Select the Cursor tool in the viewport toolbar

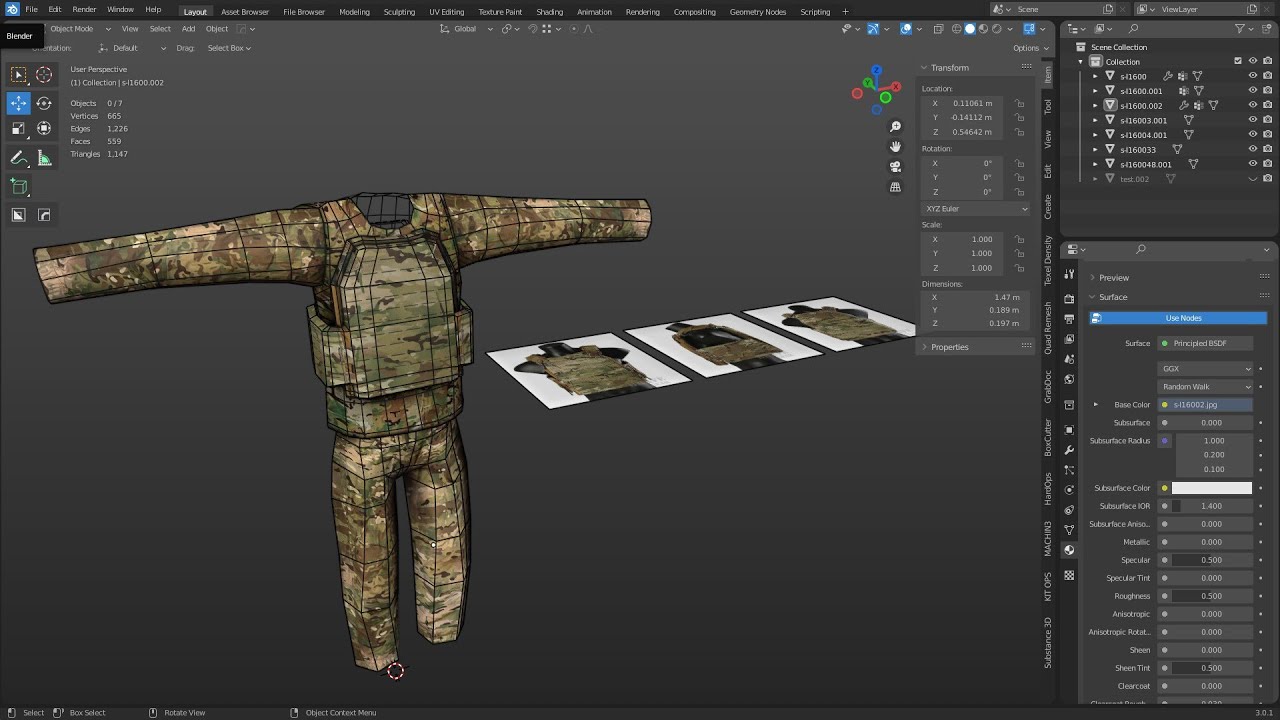44,75
